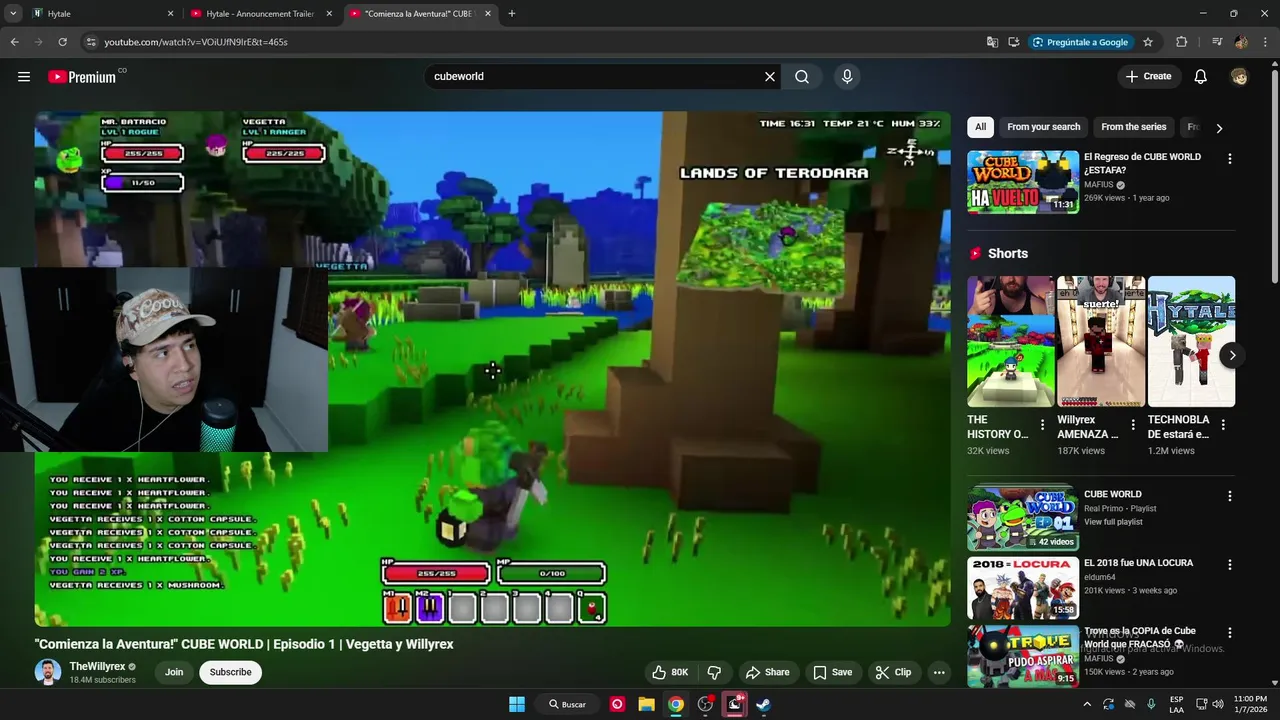Show the next Shorts with the arrow
The width and height of the screenshot is (1280, 720).
1232,355
